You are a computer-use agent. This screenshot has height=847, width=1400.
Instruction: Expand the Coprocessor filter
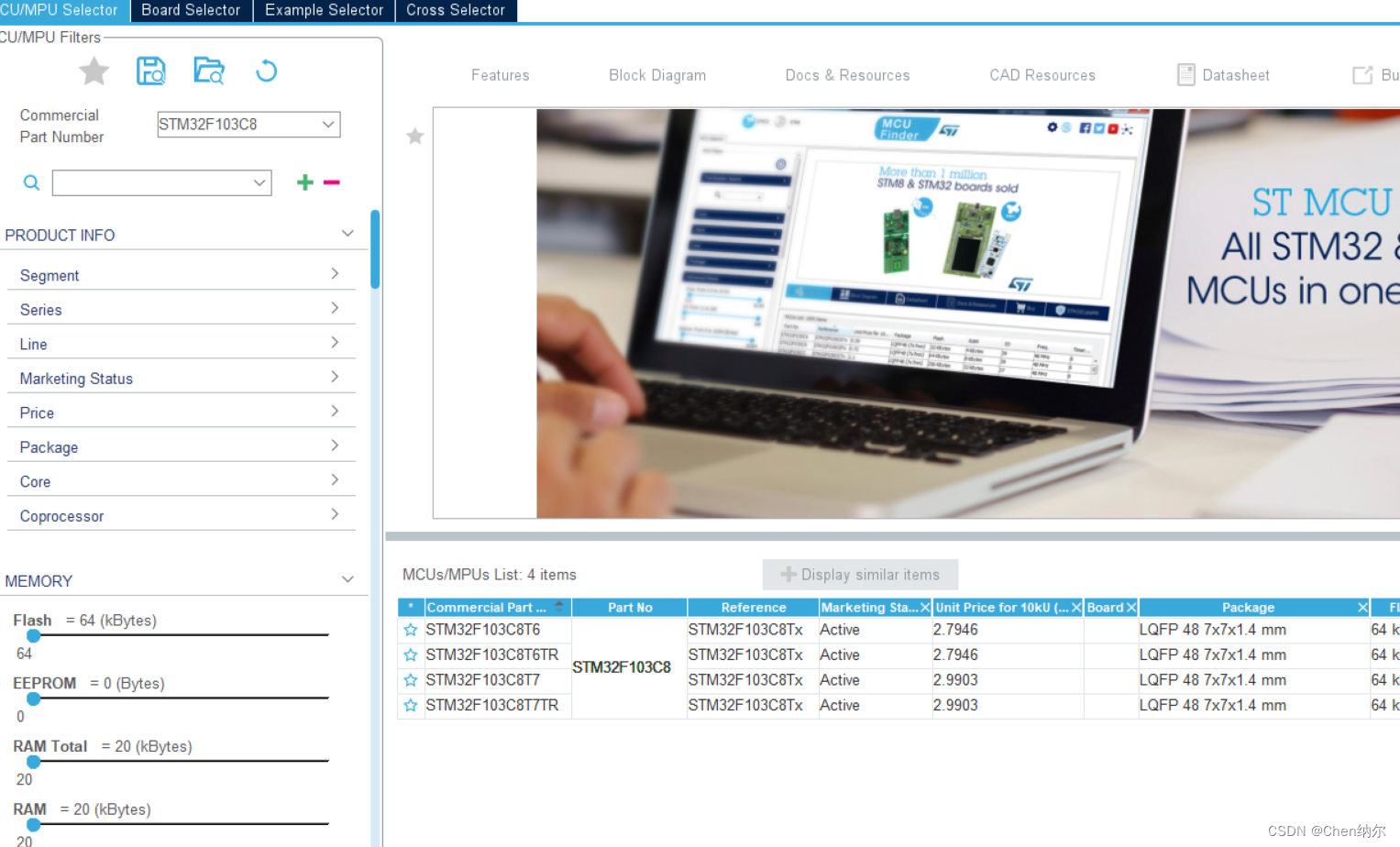[335, 515]
